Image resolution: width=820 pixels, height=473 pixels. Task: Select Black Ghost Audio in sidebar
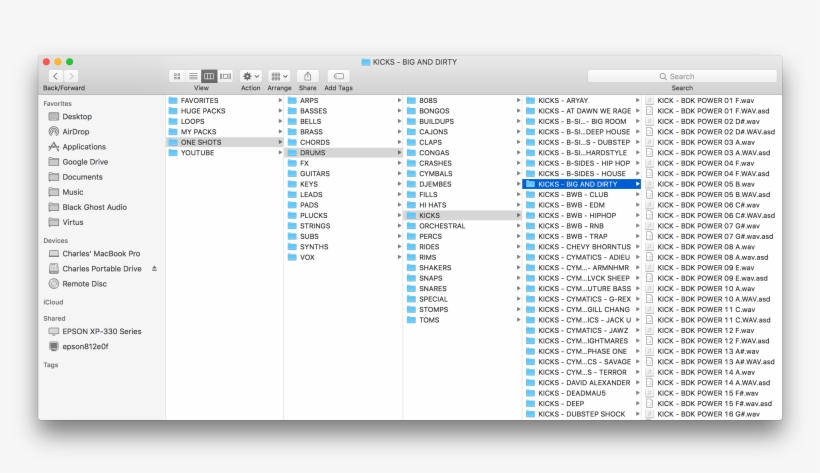[x=94, y=207]
